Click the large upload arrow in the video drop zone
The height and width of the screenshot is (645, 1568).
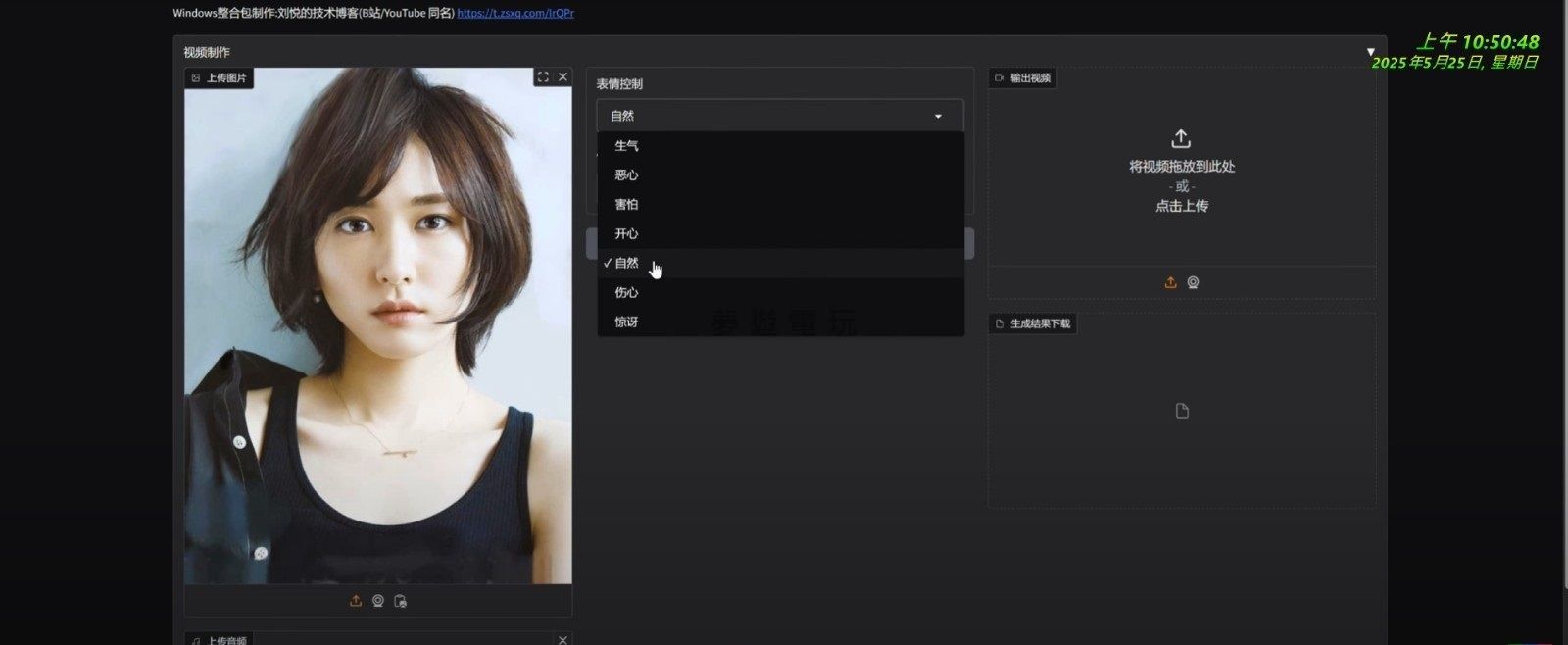coord(1181,139)
